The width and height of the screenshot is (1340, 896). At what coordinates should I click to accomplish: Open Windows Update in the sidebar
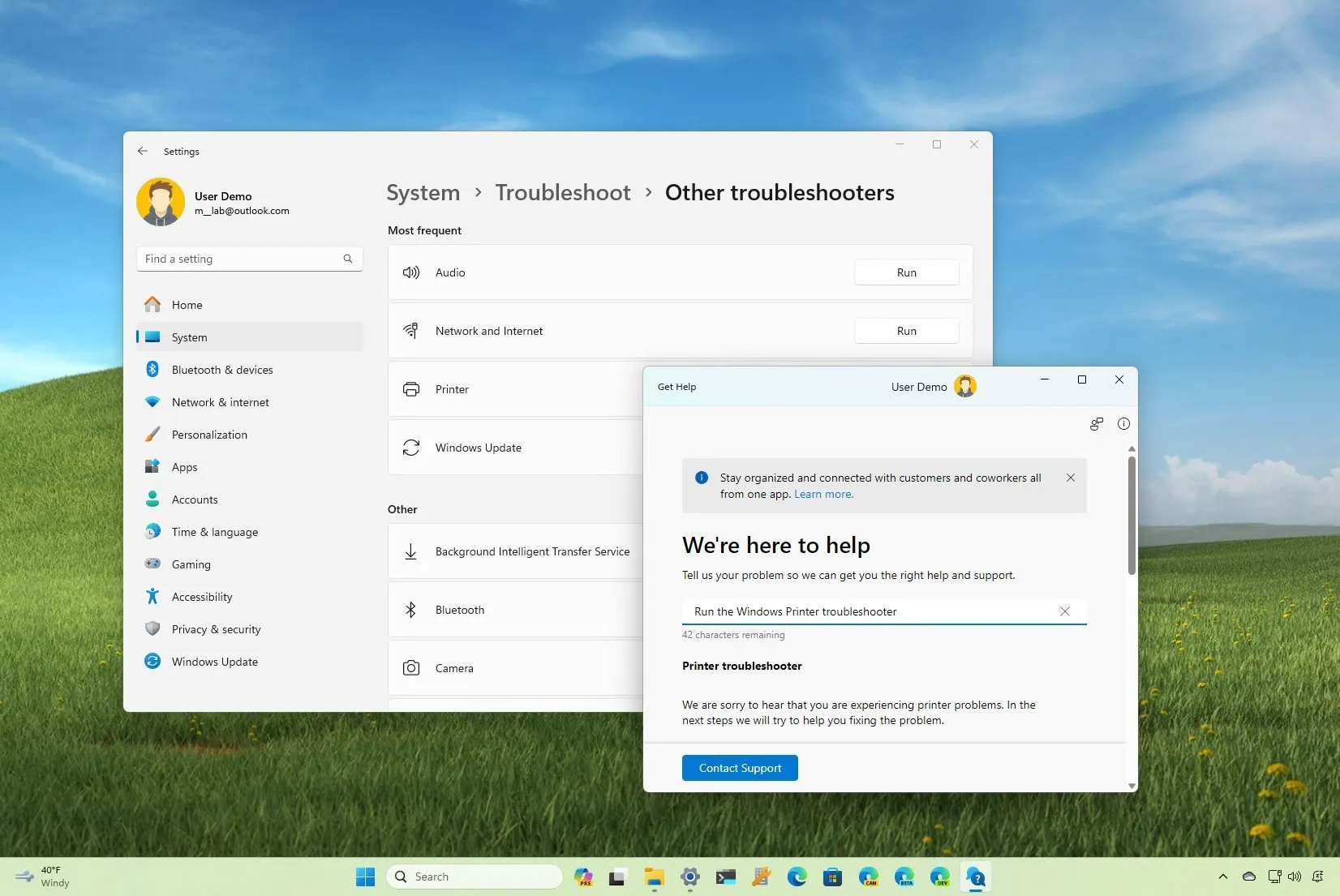(250, 662)
